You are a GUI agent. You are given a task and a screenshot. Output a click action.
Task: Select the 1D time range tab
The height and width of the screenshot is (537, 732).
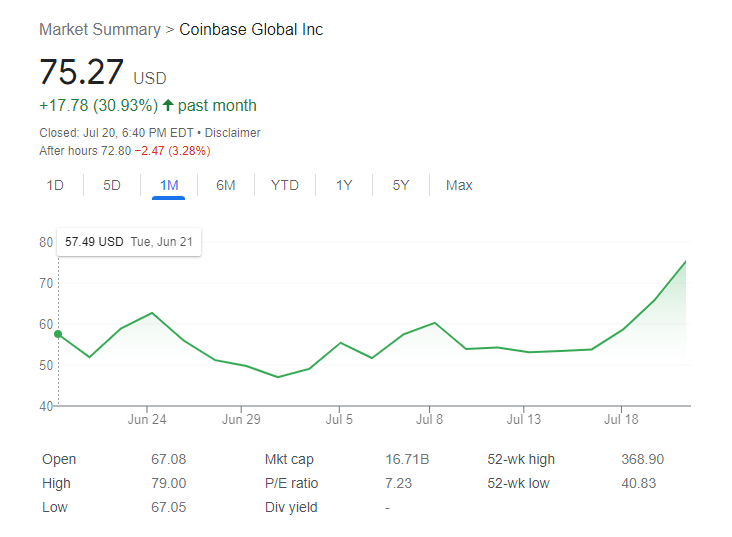click(55, 185)
